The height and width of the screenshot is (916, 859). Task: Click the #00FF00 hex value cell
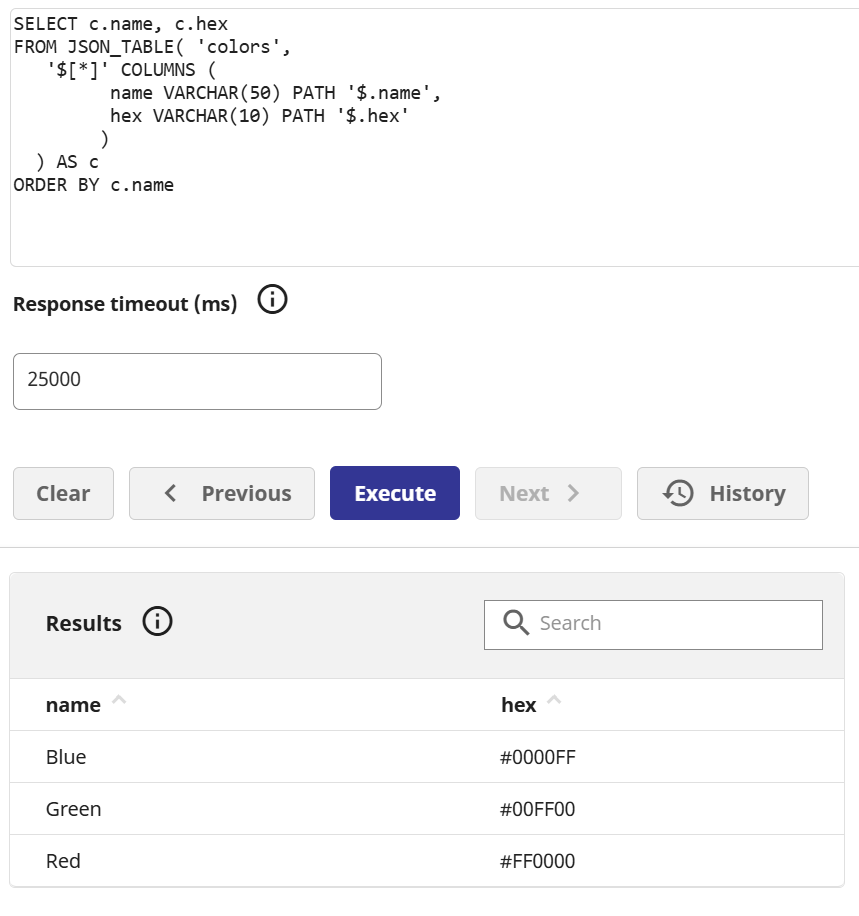tap(537, 809)
